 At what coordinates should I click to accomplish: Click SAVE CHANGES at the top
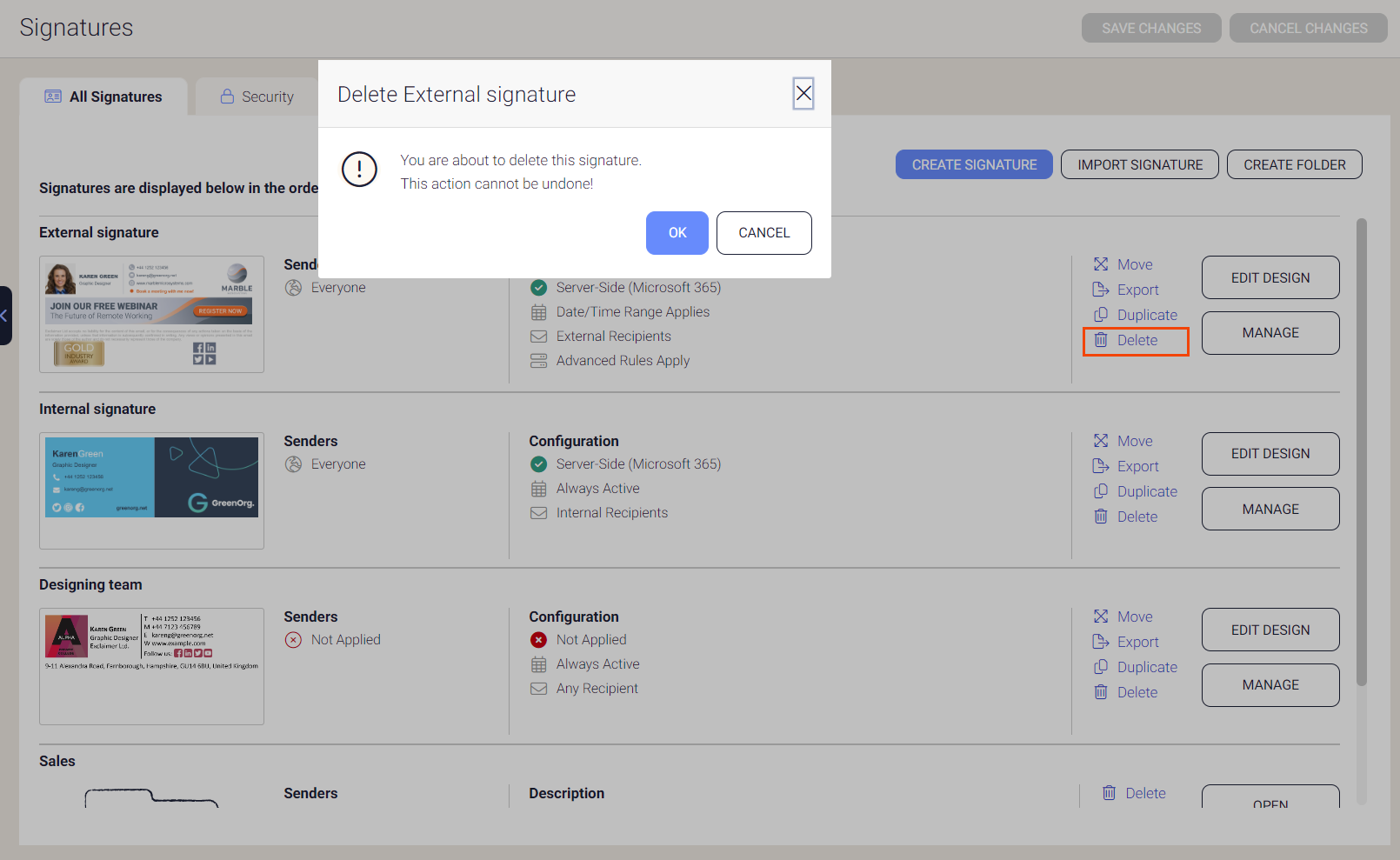click(x=1151, y=27)
